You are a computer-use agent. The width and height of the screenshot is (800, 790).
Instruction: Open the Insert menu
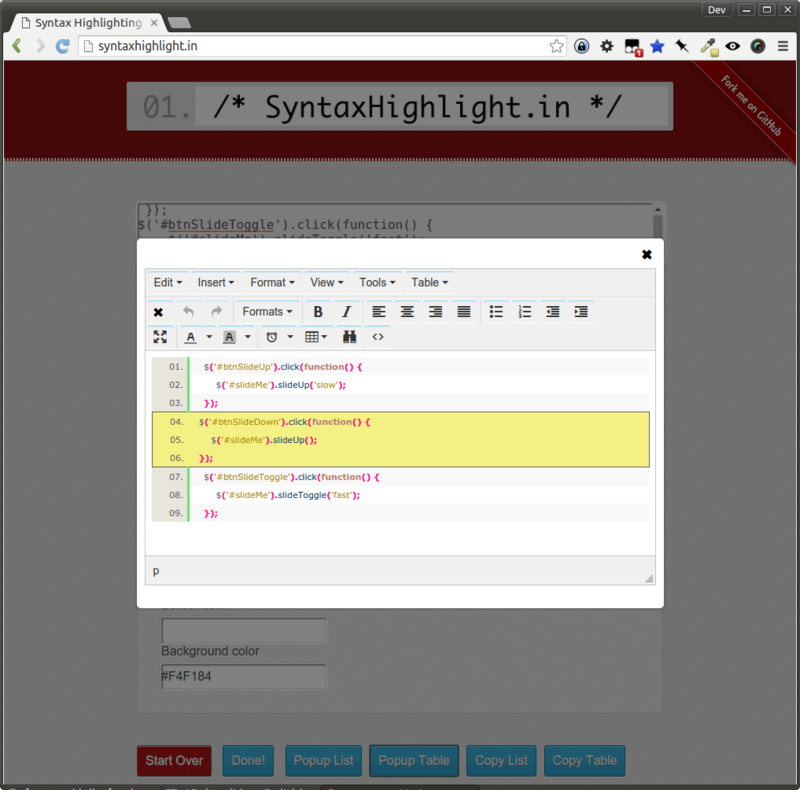coord(216,282)
